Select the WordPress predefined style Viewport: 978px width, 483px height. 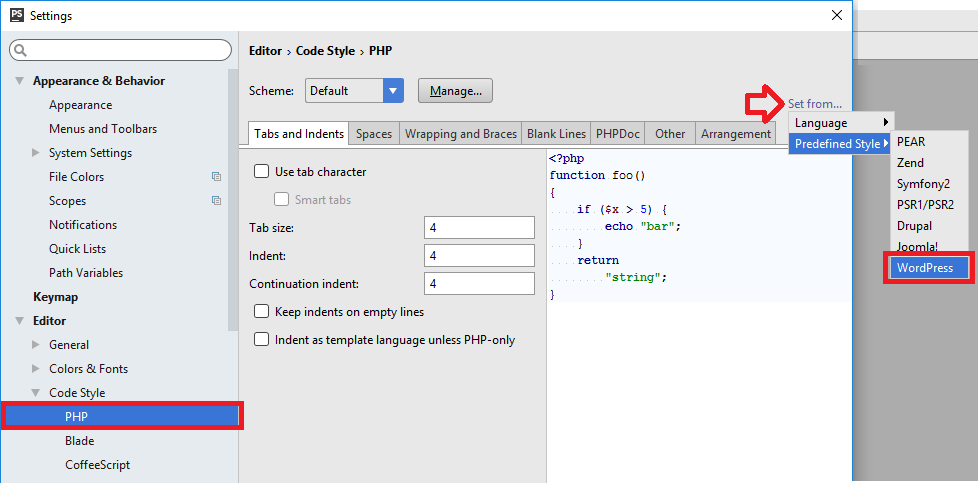[929, 268]
